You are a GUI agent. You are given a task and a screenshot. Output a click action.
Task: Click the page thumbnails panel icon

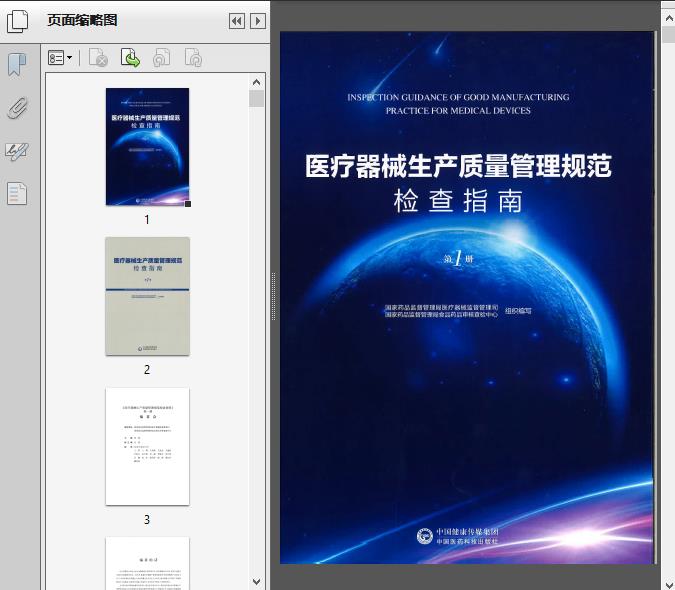coord(17,21)
